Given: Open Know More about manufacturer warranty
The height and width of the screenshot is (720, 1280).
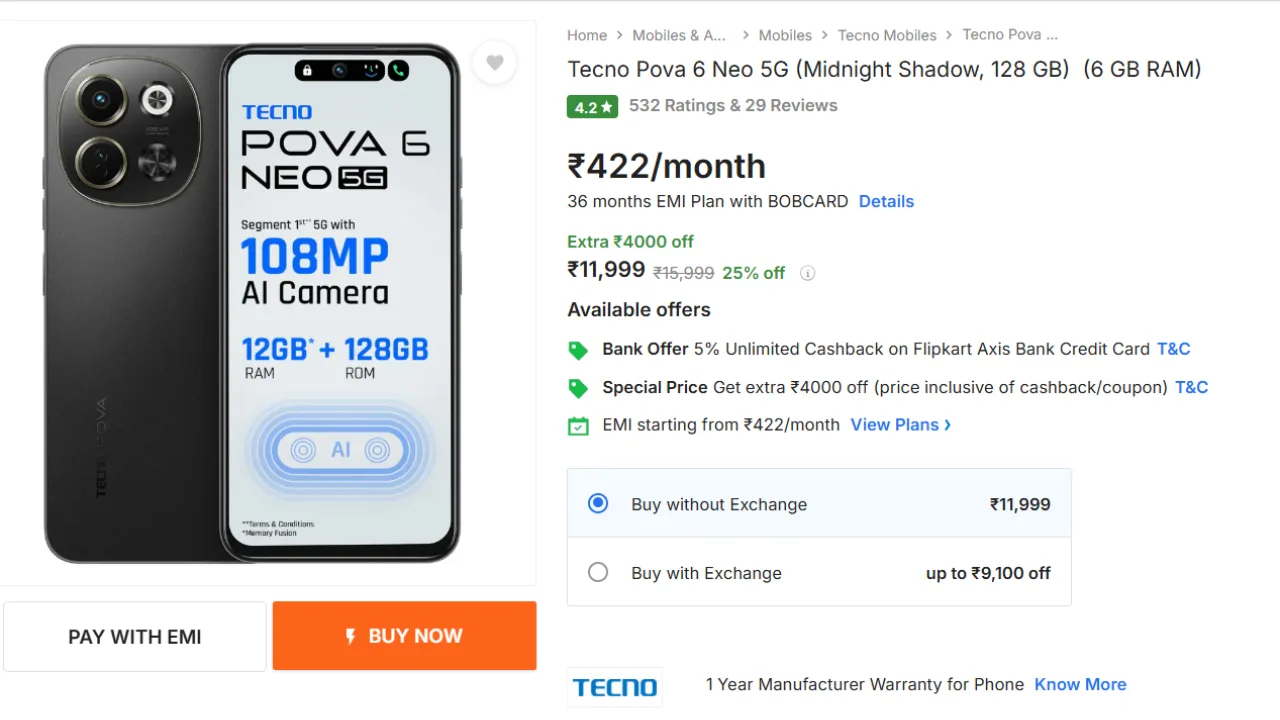Looking at the screenshot, I should click(x=1080, y=684).
